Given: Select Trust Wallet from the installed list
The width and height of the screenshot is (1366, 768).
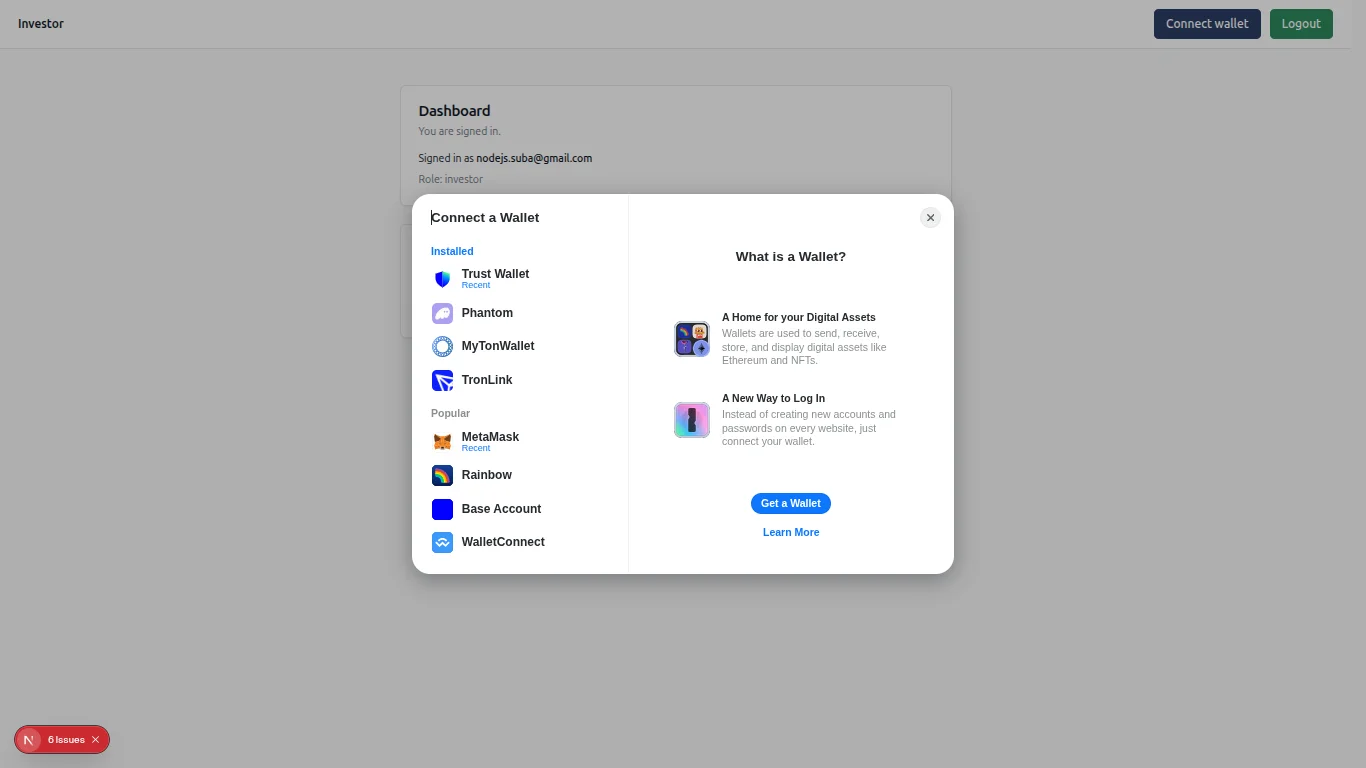Looking at the screenshot, I should point(520,279).
